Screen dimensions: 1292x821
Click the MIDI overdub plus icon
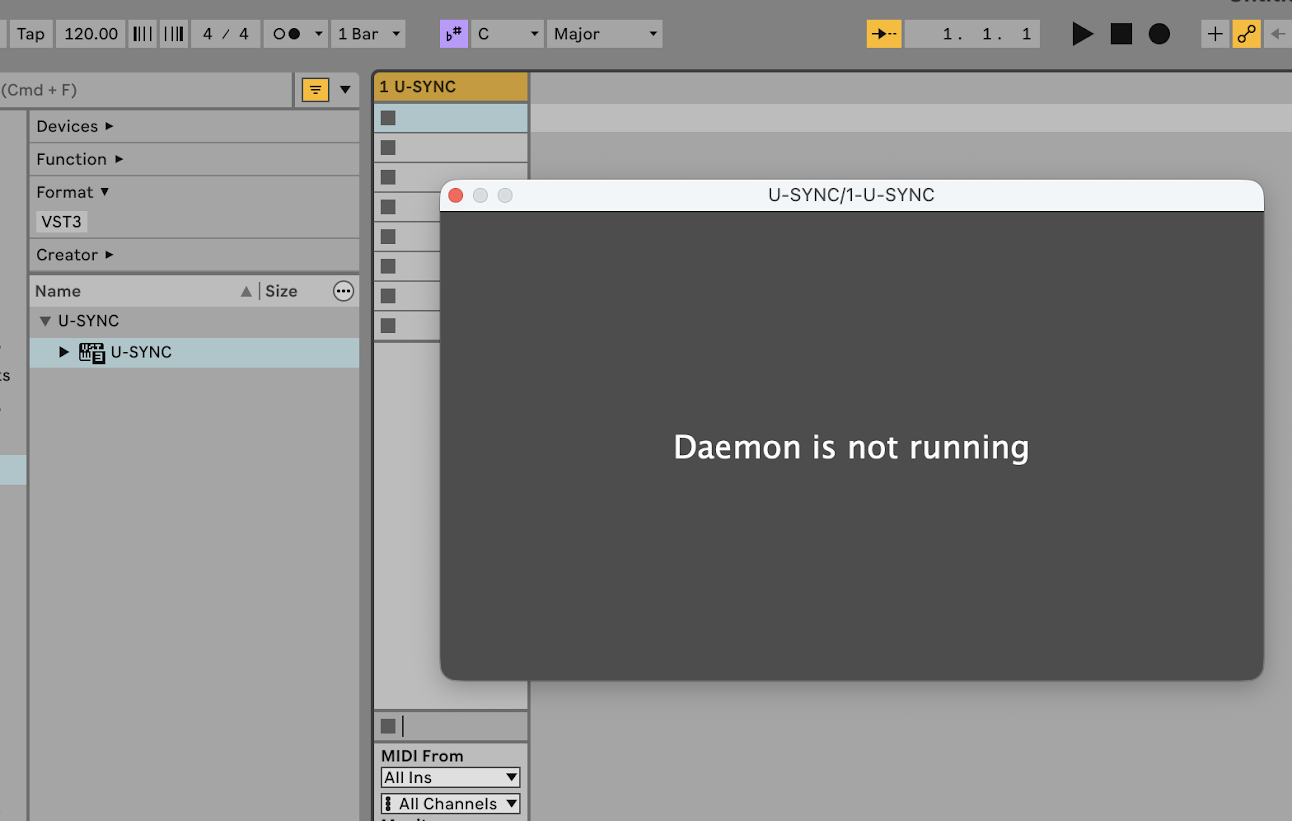pos(1215,34)
